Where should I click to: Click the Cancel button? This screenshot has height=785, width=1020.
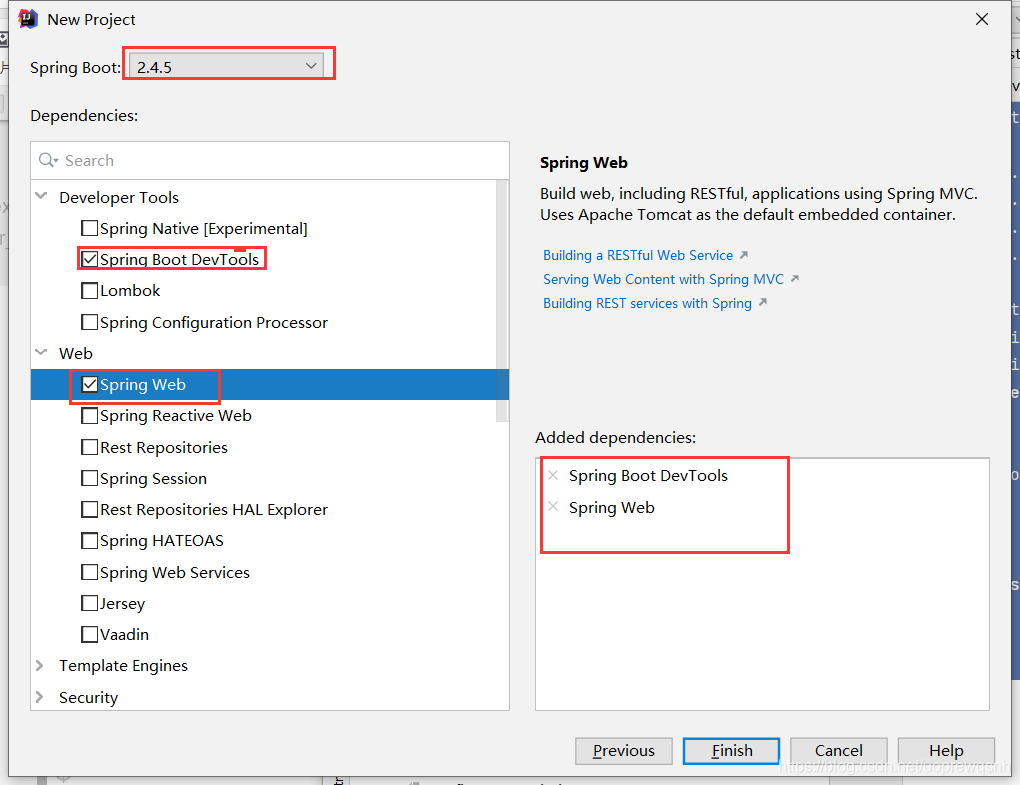click(x=839, y=751)
